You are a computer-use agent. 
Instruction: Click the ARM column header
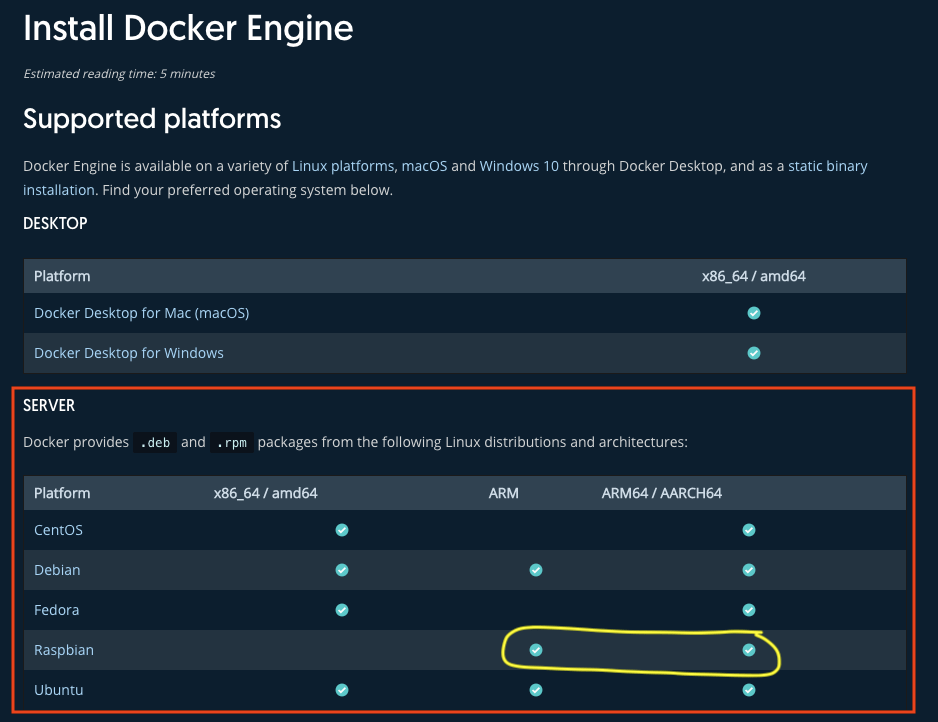[504, 493]
